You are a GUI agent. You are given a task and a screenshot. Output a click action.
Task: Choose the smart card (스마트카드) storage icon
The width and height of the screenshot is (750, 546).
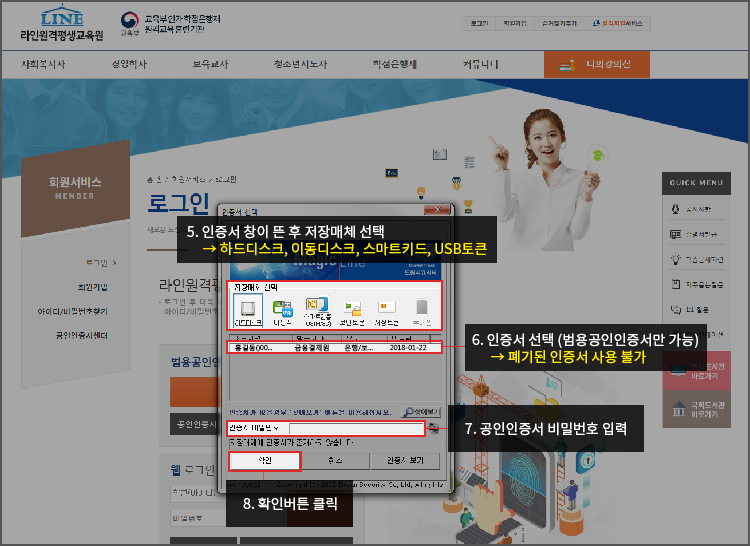(318, 309)
